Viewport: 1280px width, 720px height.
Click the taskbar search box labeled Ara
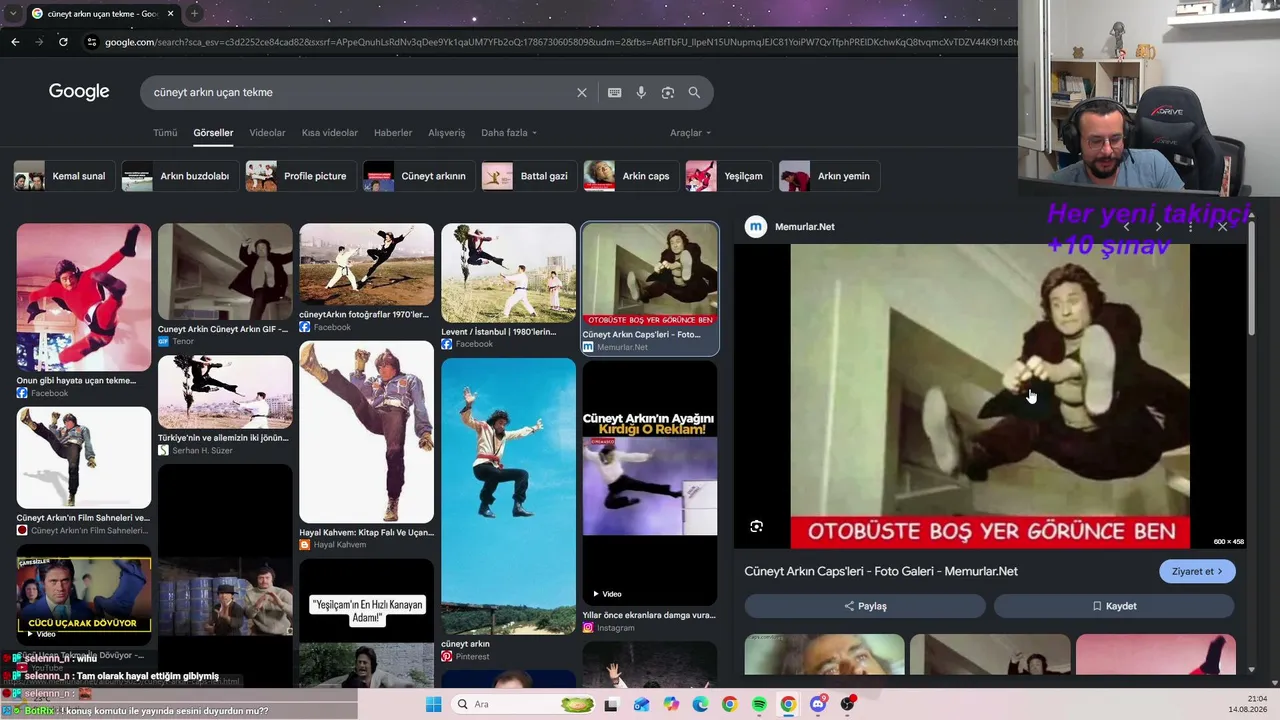coord(524,704)
